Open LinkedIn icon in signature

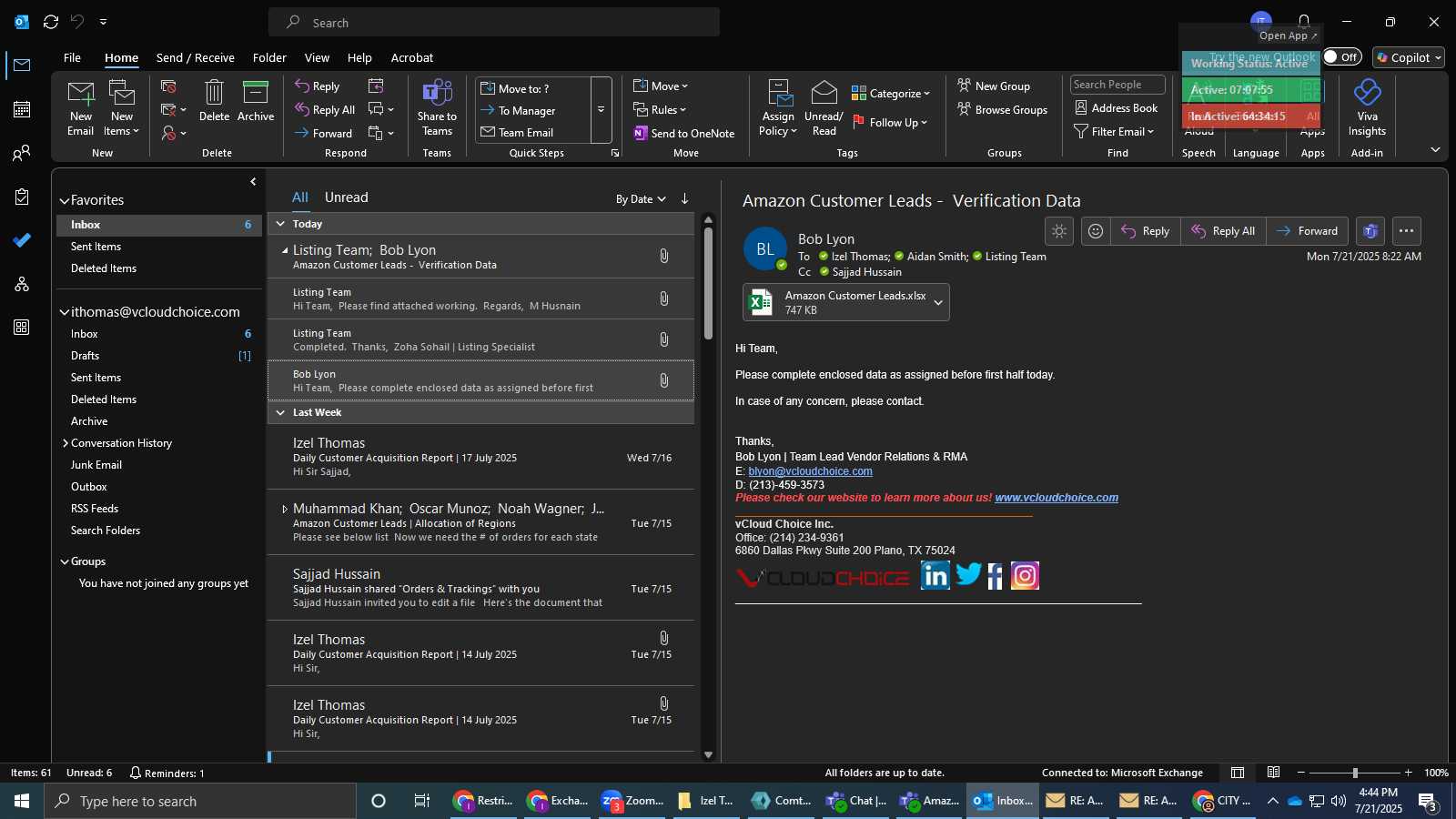(x=935, y=575)
